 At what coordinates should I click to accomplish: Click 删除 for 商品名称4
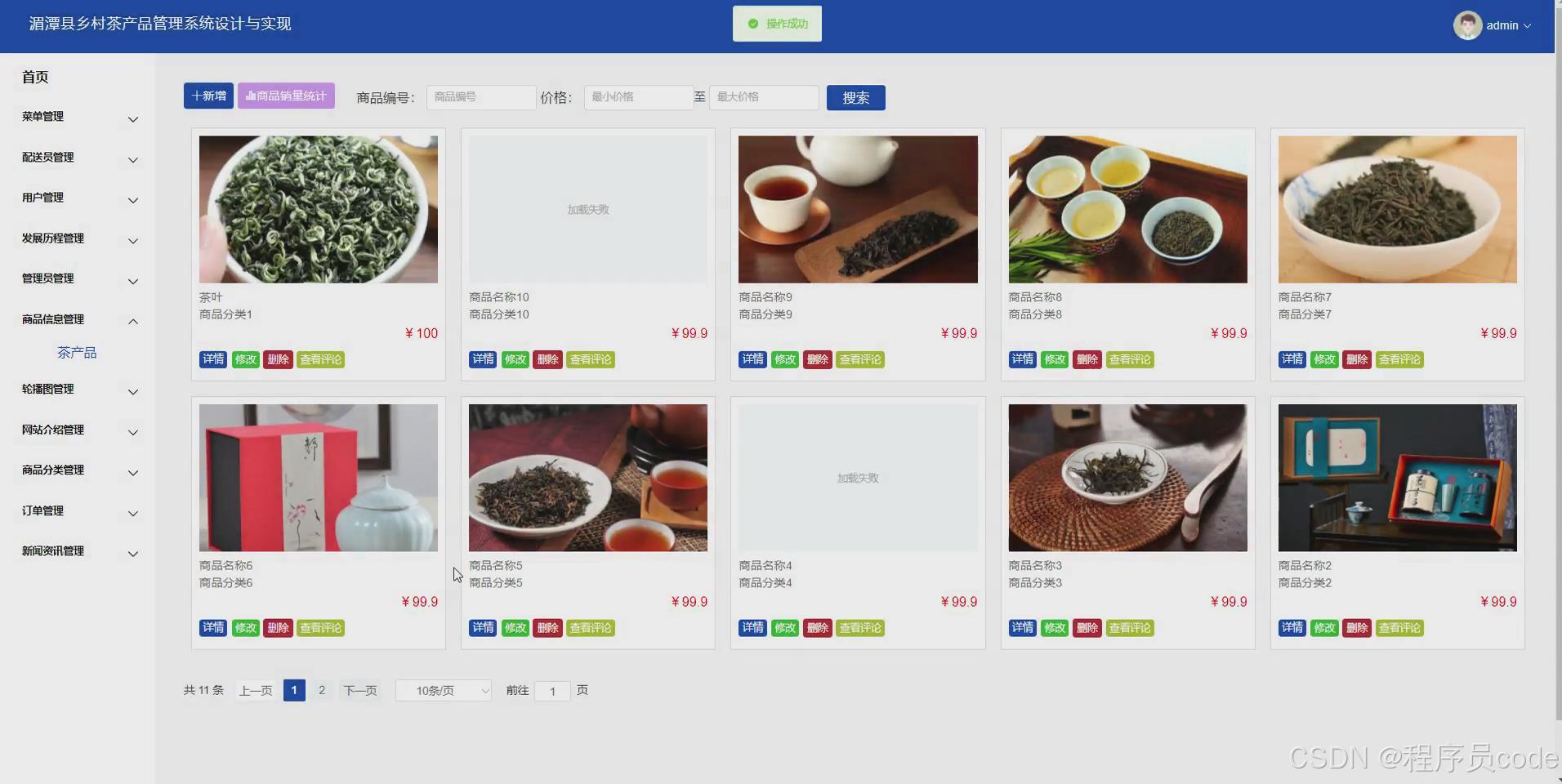[x=817, y=628]
